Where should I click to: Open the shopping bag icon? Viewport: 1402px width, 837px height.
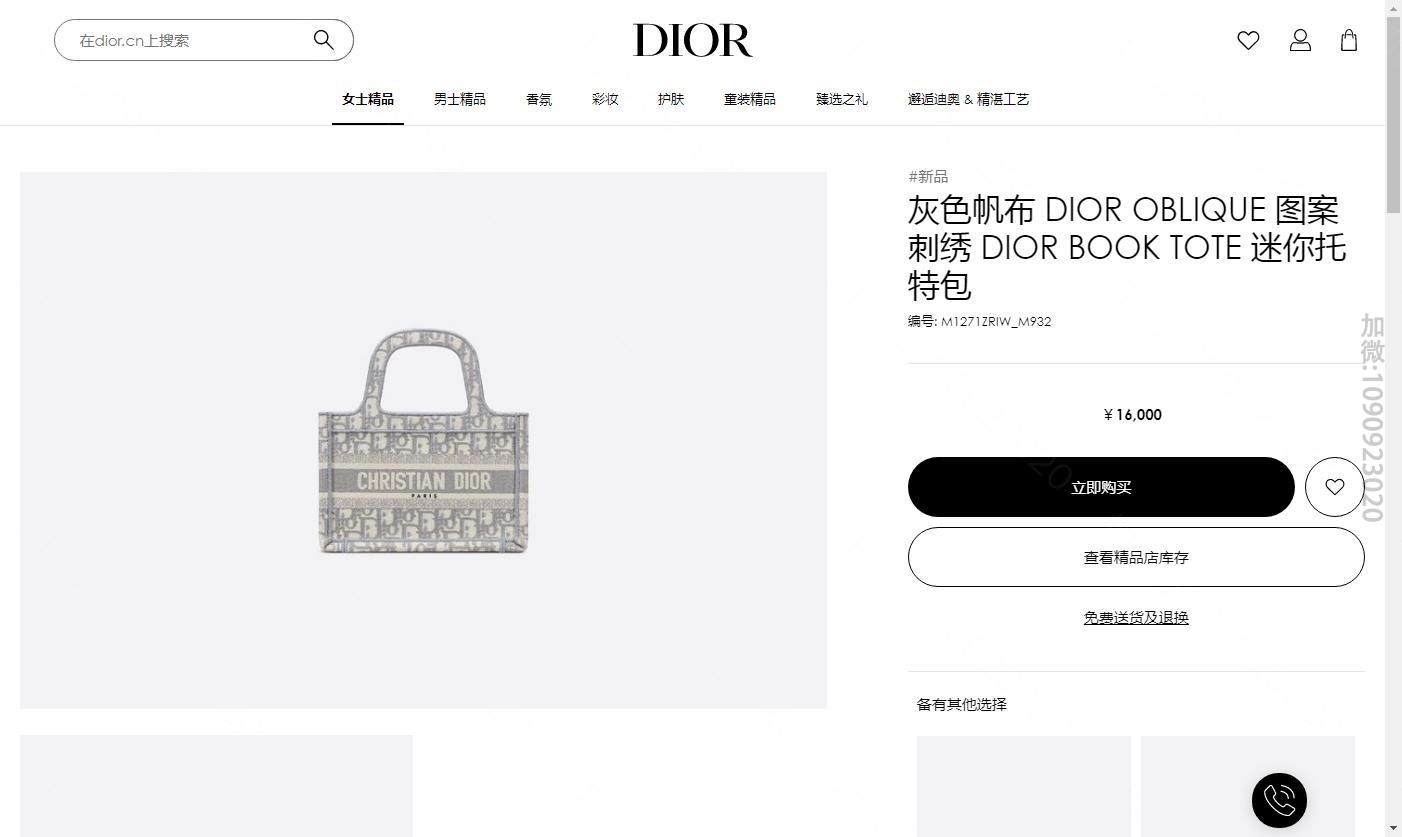click(x=1349, y=40)
